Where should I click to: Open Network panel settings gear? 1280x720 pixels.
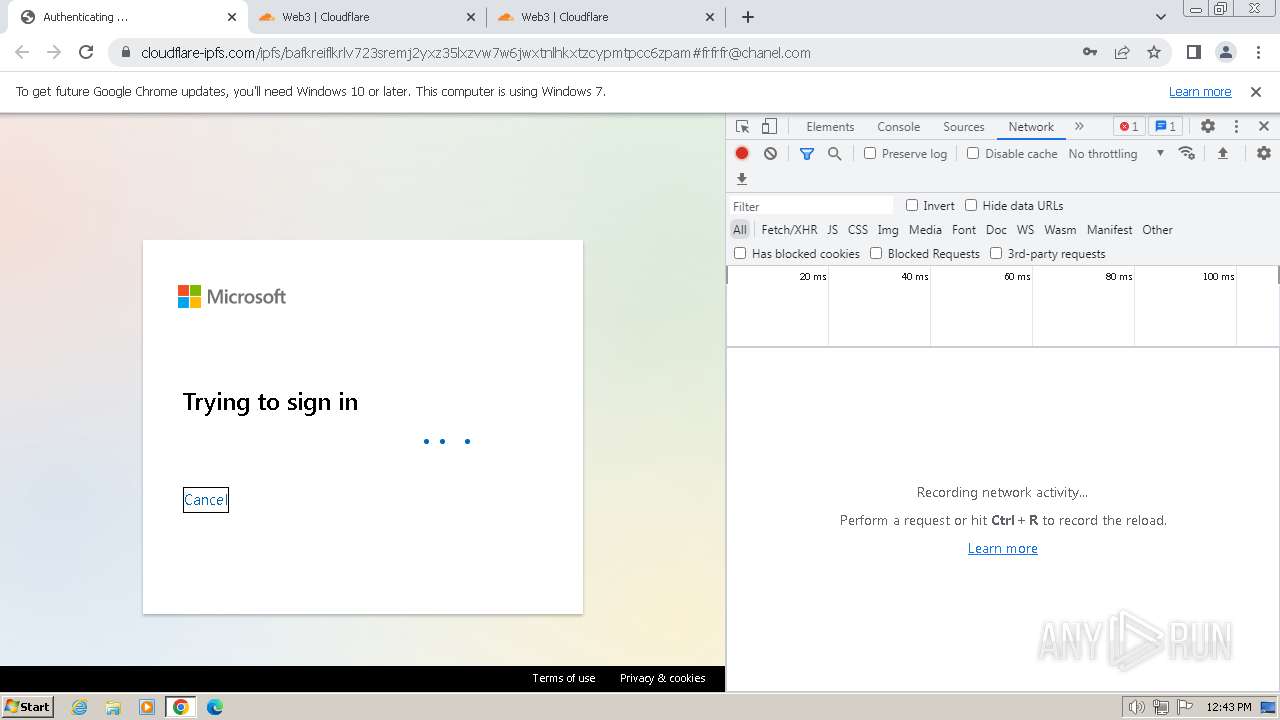coord(1264,153)
